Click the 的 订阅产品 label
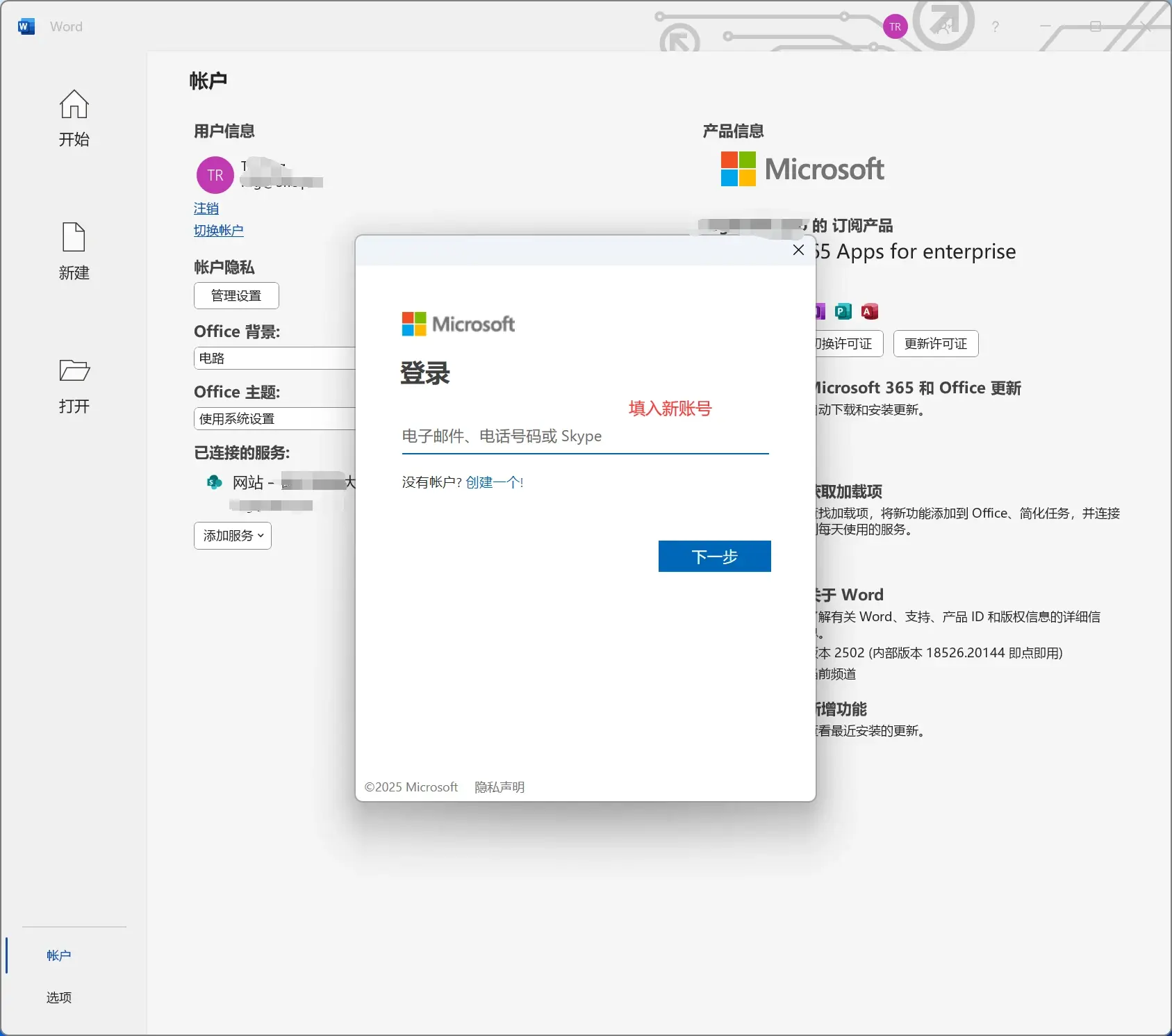This screenshot has height=1036, width=1172. (852, 225)
